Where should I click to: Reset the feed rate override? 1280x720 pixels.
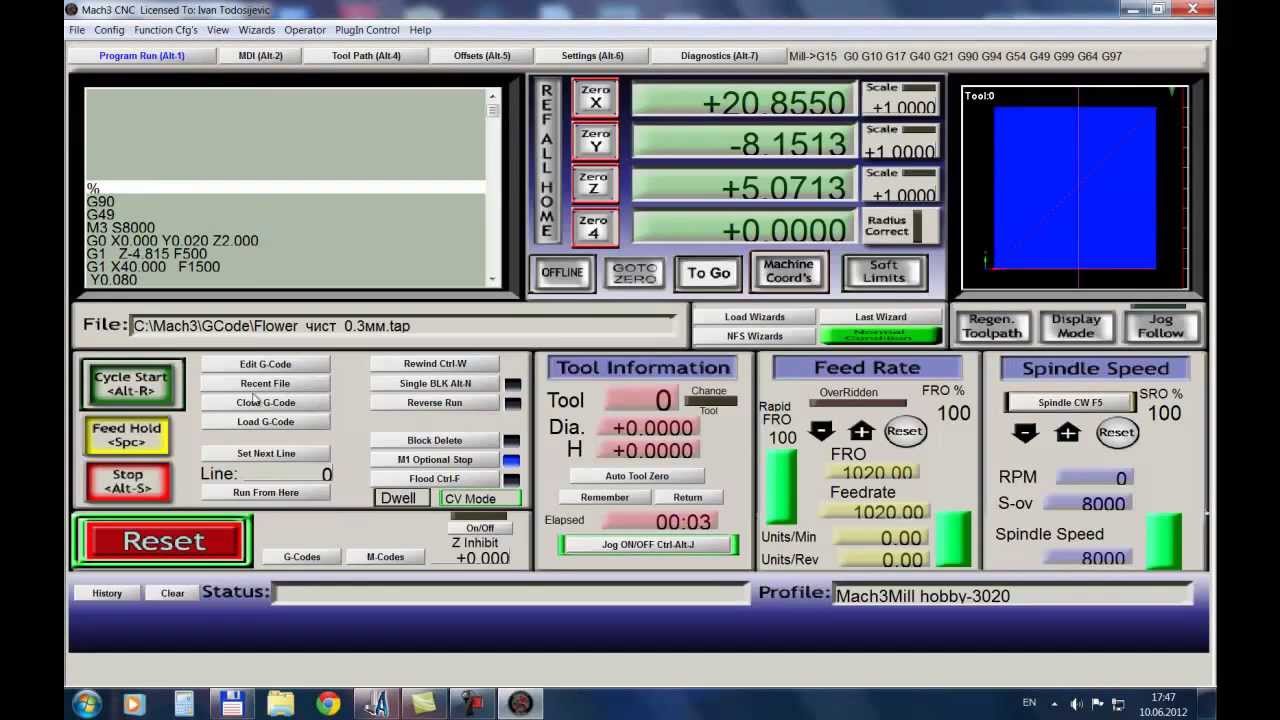click(x=904, y=431)
